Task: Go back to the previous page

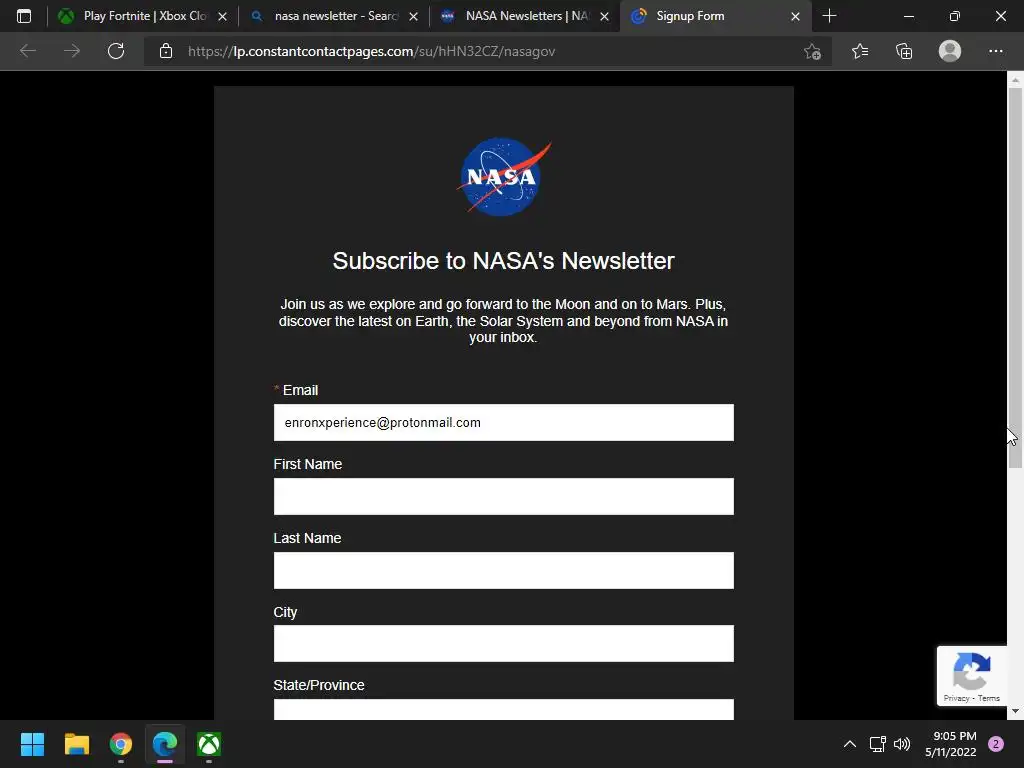Action: (x=28, y=51)
